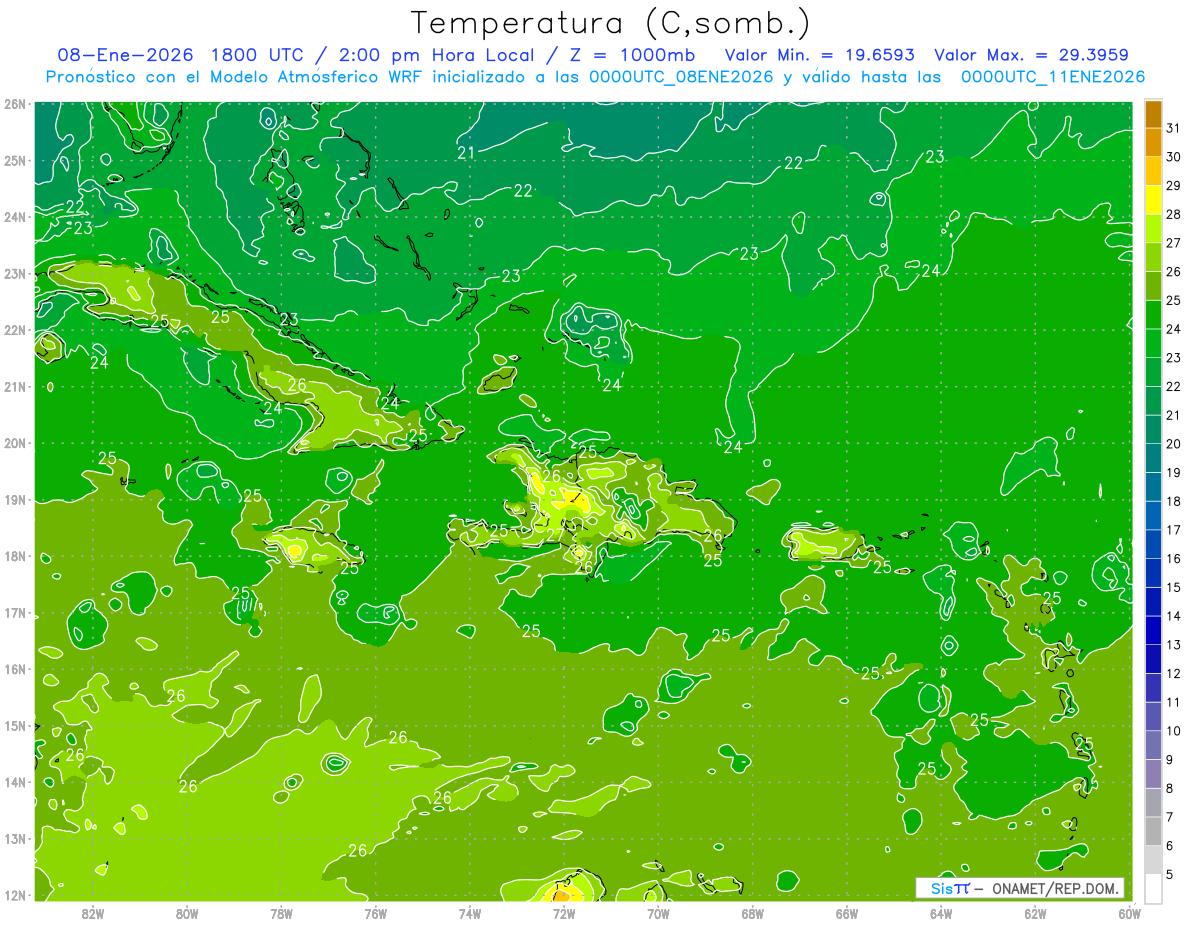Select the initialization stamp '0000UTC_08ENE2026'
1200x927 pixels.
pyautogui.click(x=681, y=77)
